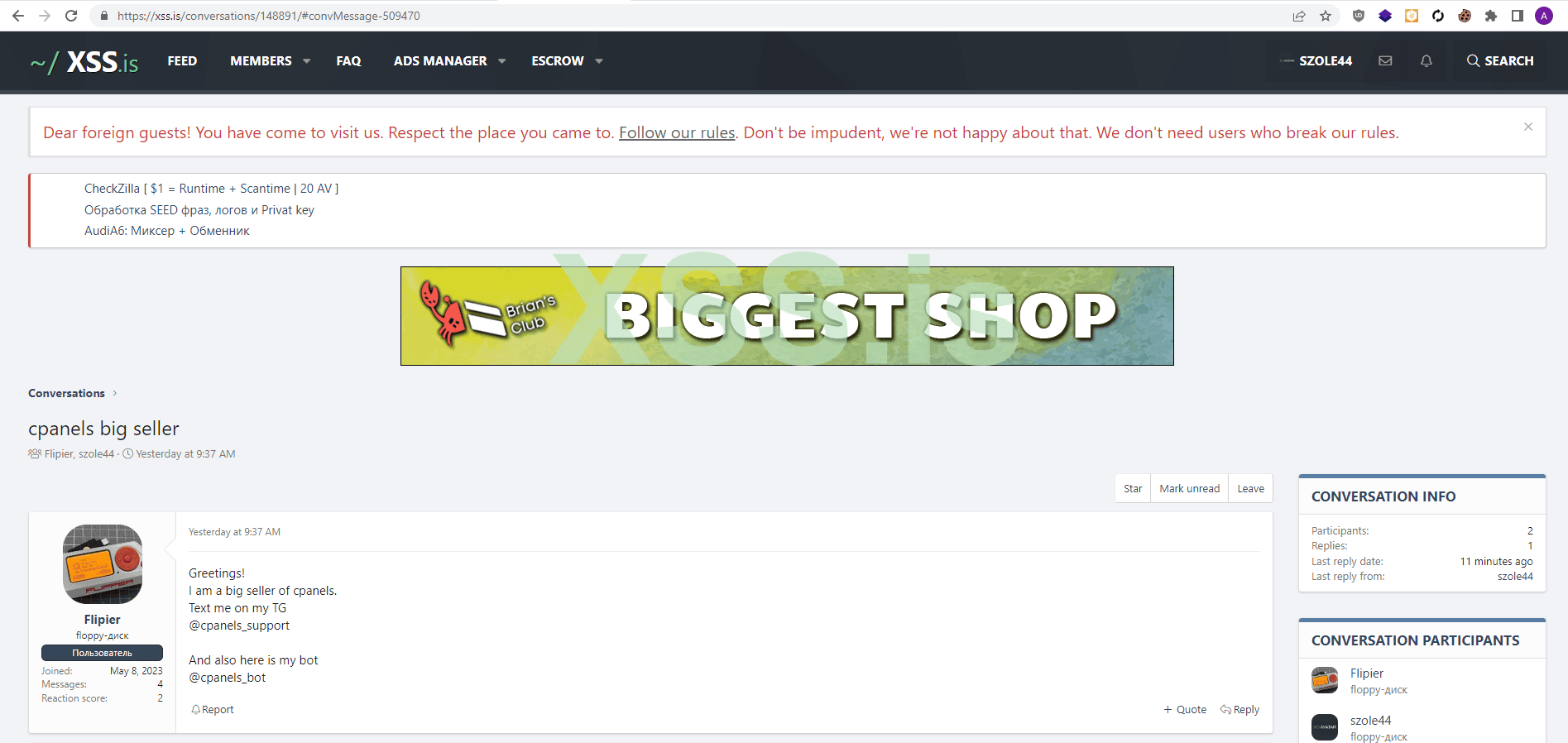Open the shield extension icon

click(x=1359, y=16)
